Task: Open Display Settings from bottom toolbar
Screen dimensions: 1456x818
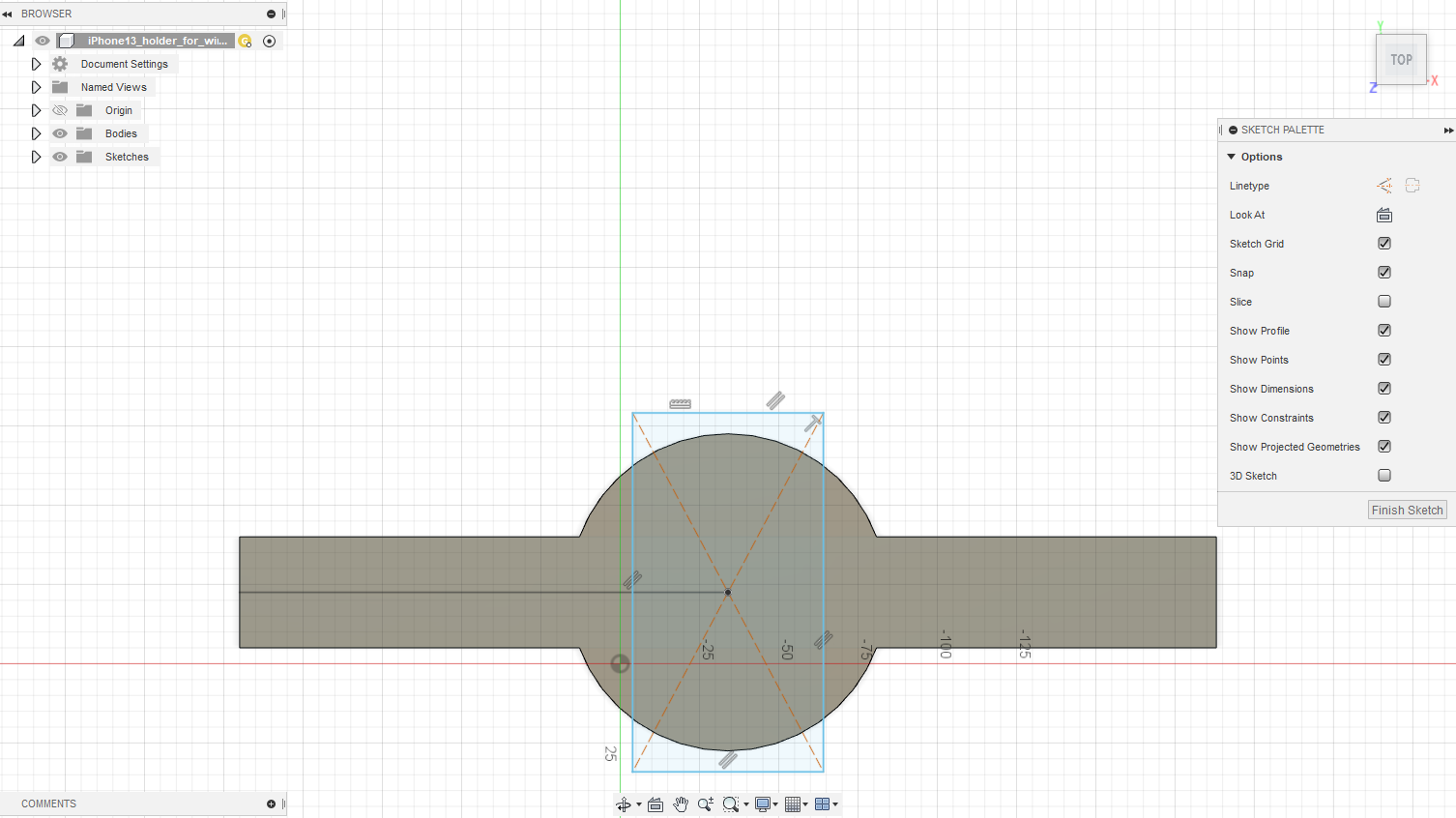Action: click(764, 803)
